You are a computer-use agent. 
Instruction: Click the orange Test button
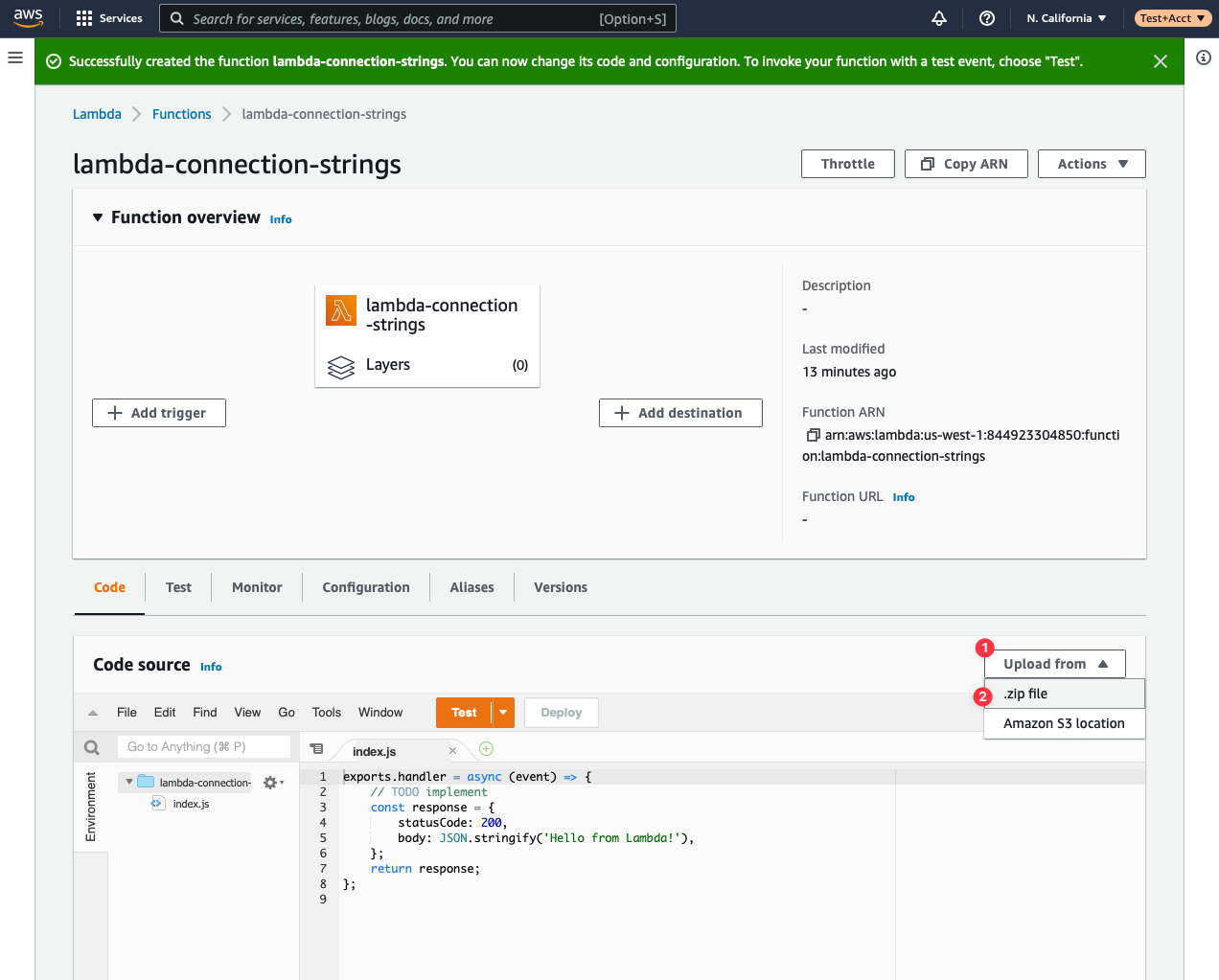[464, 713]
